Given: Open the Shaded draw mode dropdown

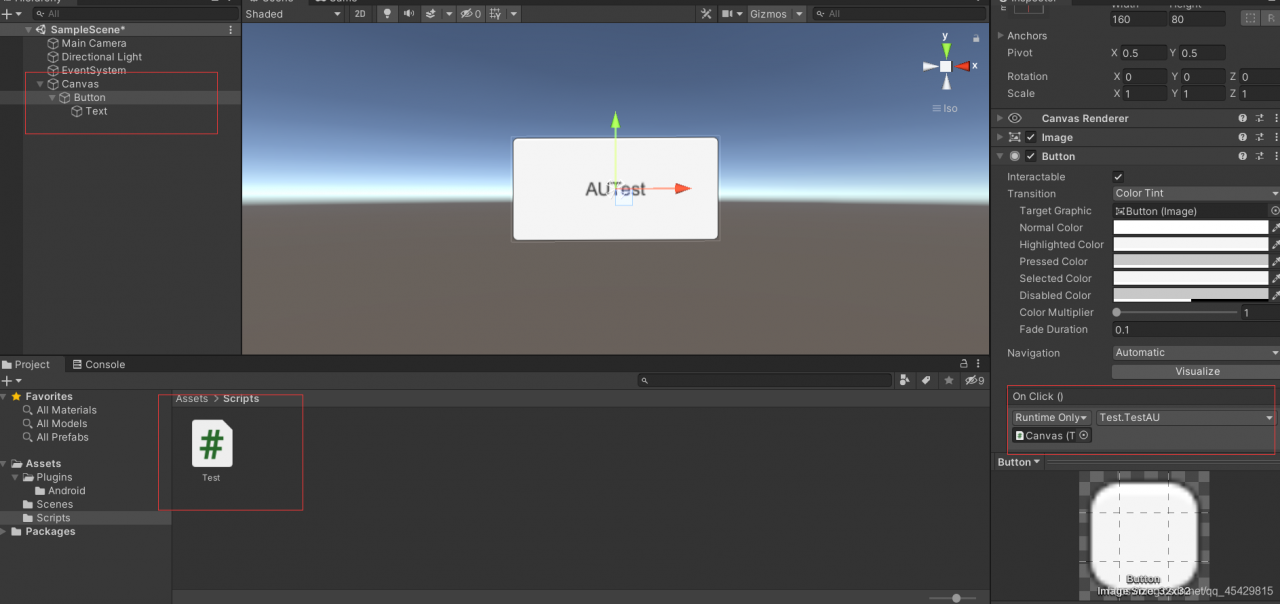Looking at the screenshot, I should 294,14.
